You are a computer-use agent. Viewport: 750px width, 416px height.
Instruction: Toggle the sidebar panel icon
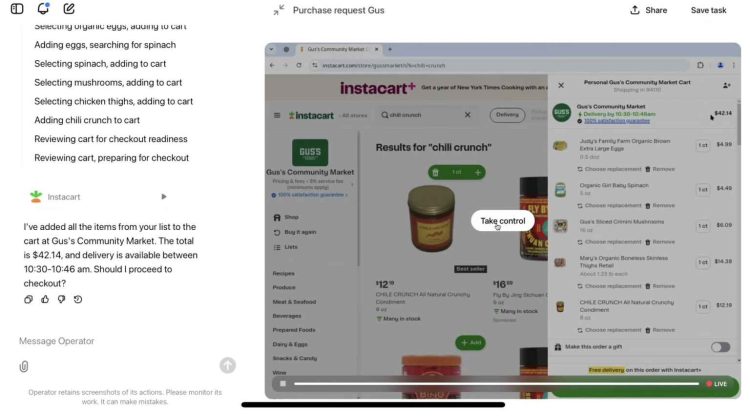17,9
